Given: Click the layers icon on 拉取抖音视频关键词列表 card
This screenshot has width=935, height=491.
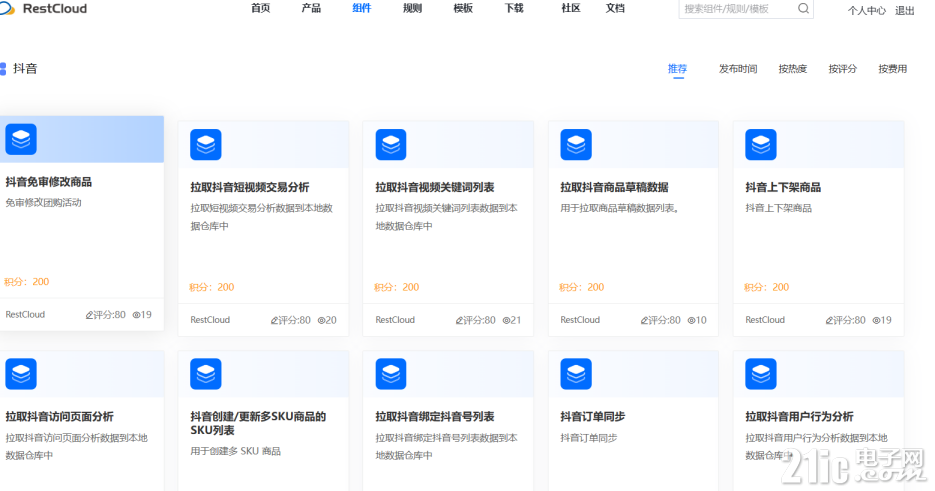Looking at the screenshot, I should pos(391,144).
